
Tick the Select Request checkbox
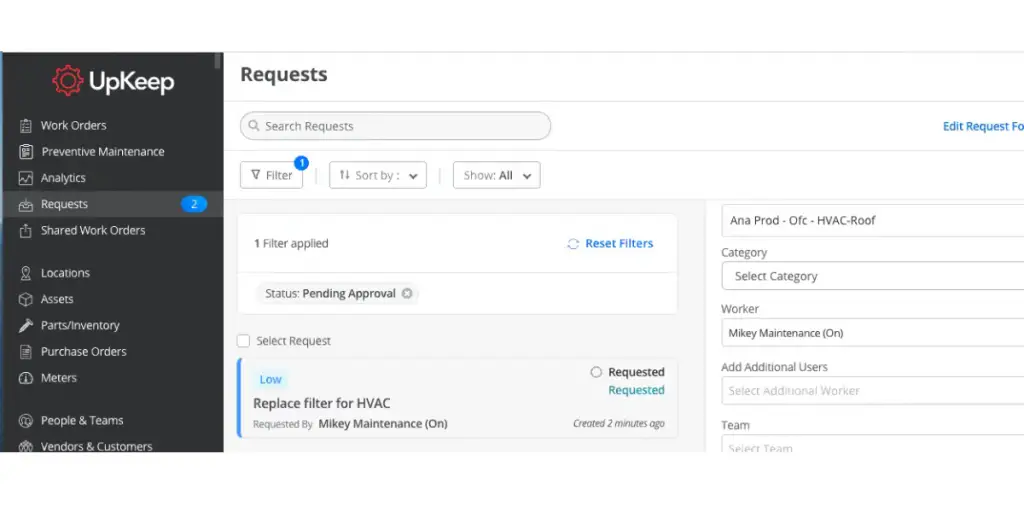point(243,341)
